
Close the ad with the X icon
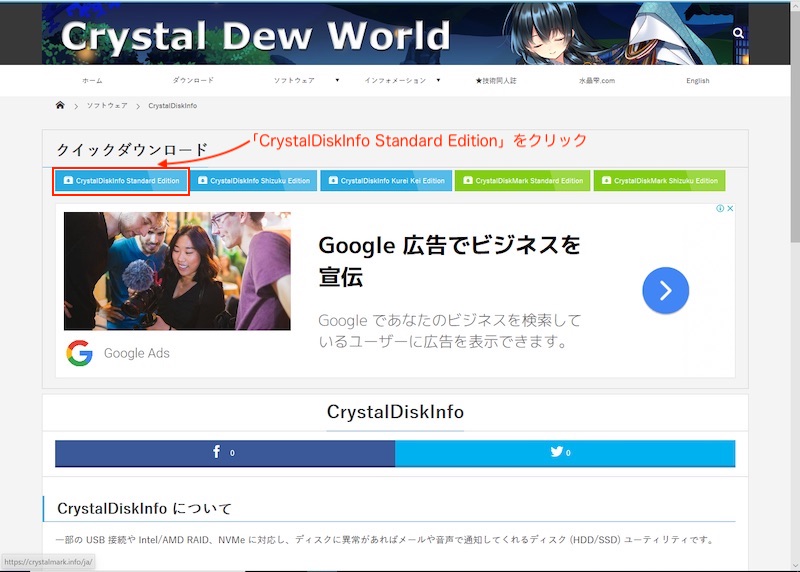[730, 208]
